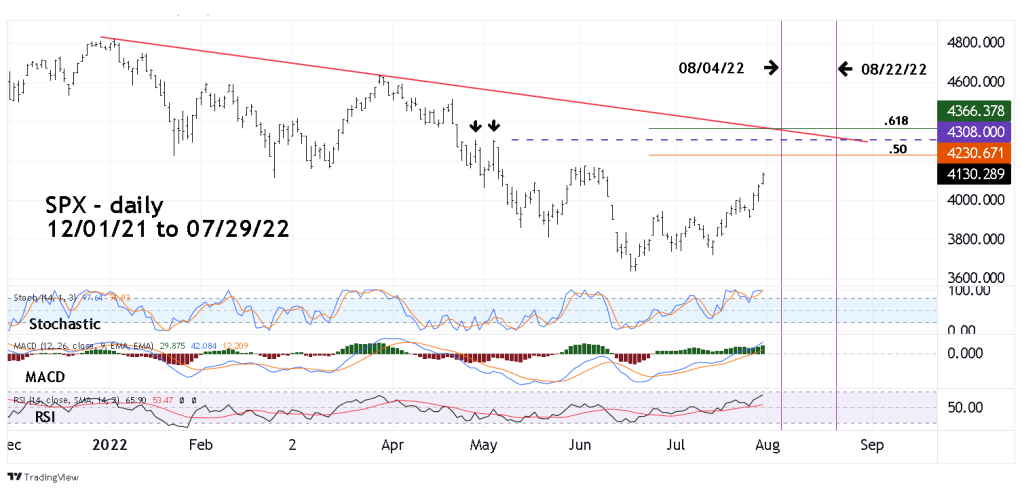Select the SPX - daily chart title
The height and width of the screenshot is (490, 1022).
pos(105,206)
